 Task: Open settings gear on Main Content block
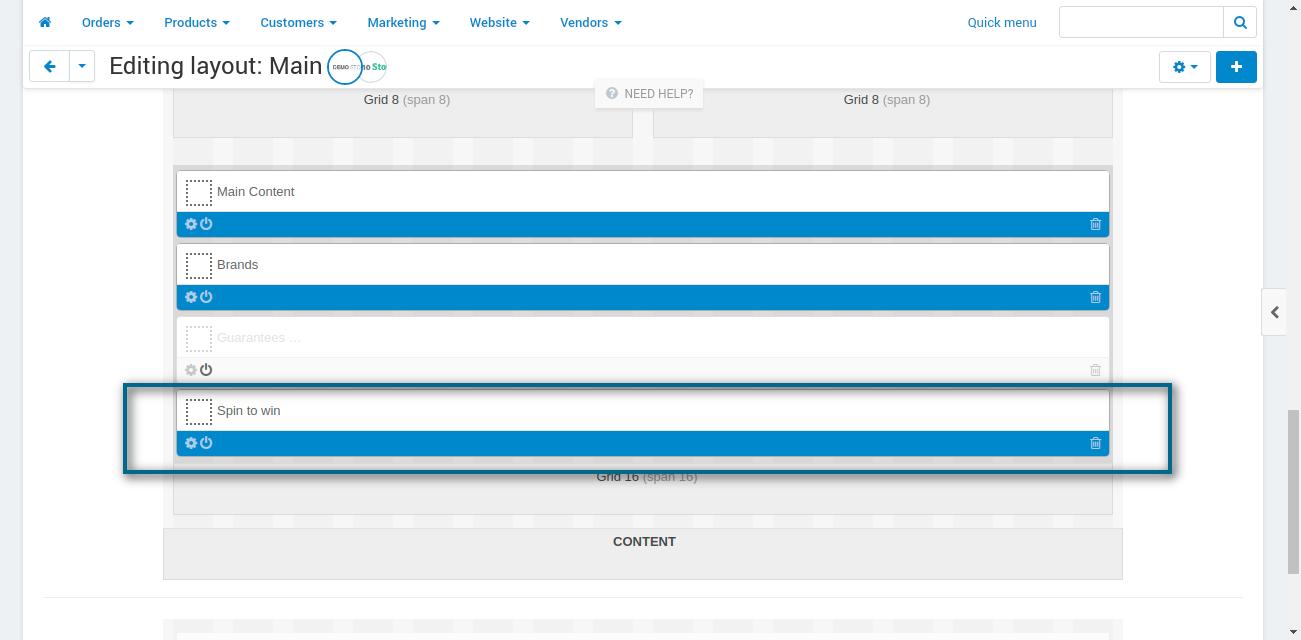(x=190, y=224)
